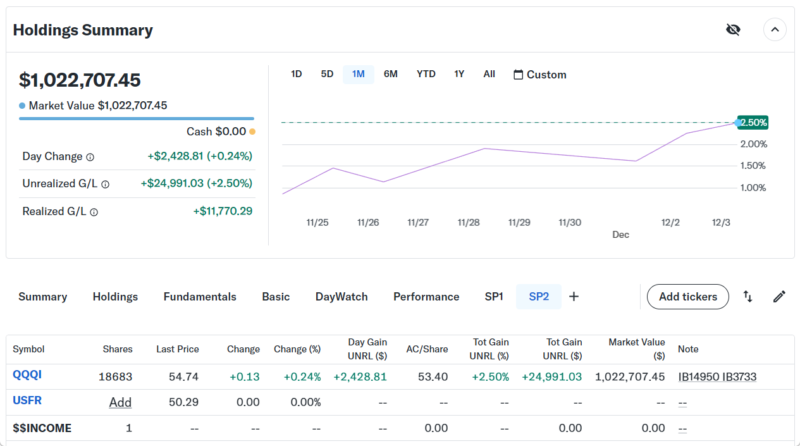Collapse the Holdings Summary panel
Screen dimensions: 800x446
coord(775,30)
